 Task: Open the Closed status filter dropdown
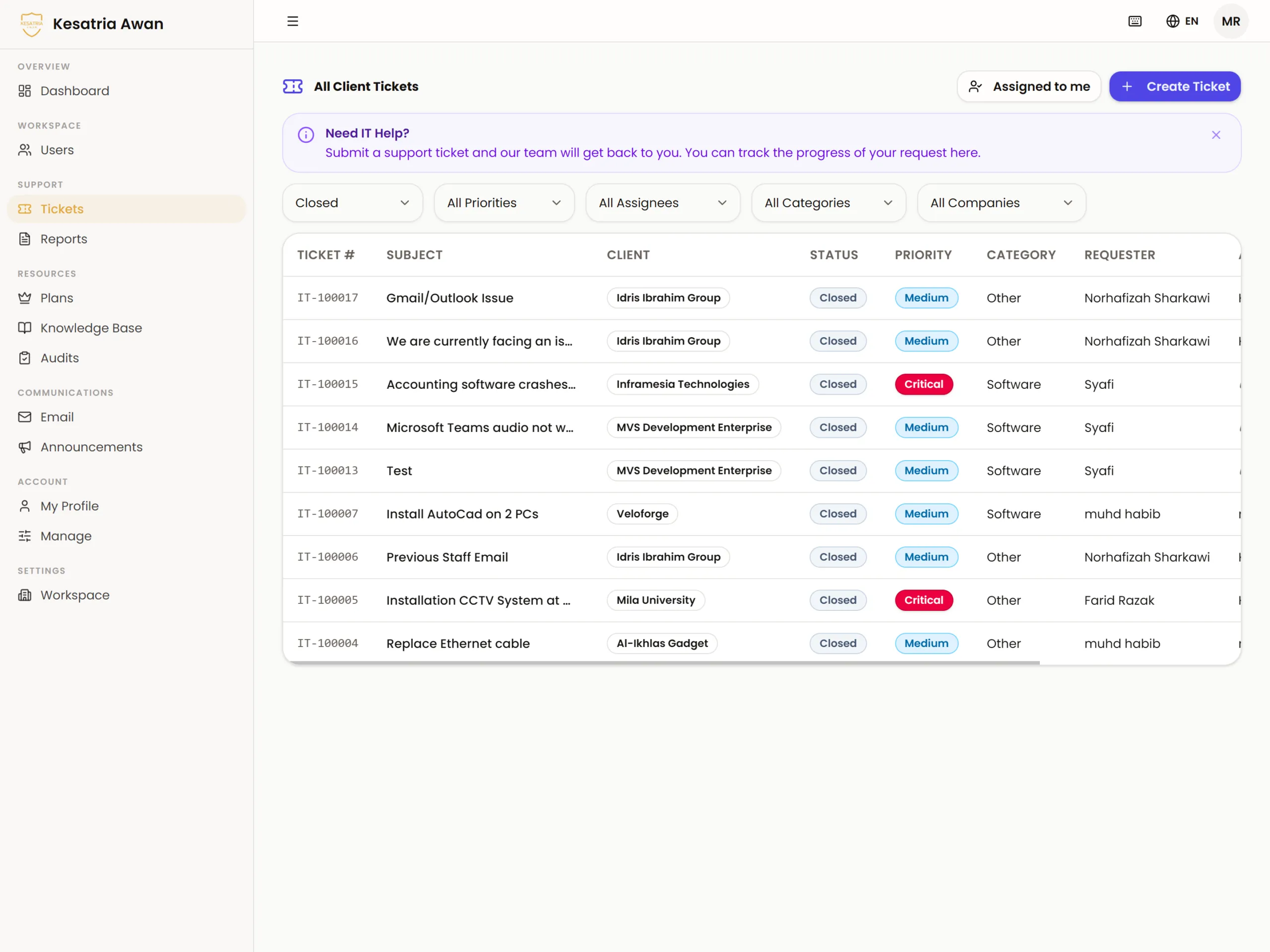click(x=353, y=203)
